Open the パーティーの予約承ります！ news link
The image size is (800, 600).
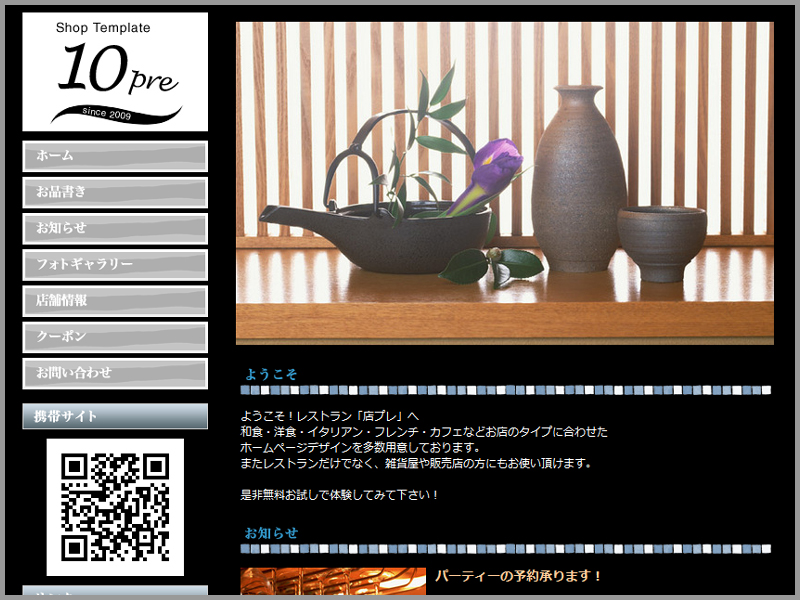pos(519,576)
